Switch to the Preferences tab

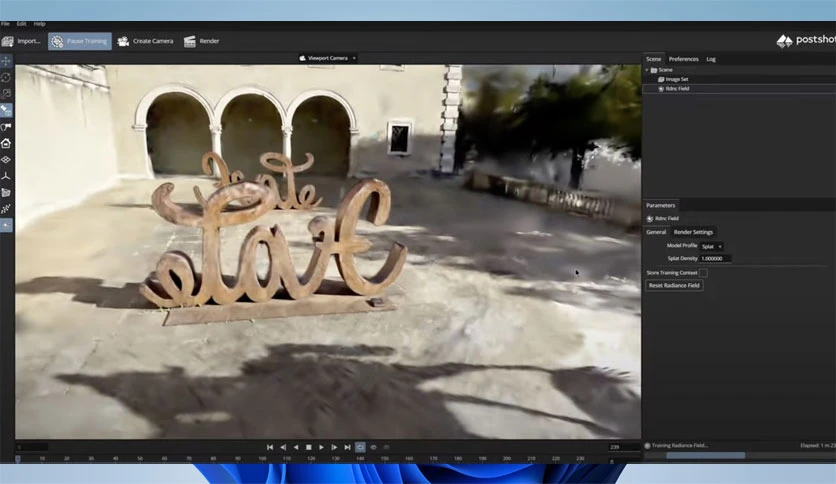(684, 59)
